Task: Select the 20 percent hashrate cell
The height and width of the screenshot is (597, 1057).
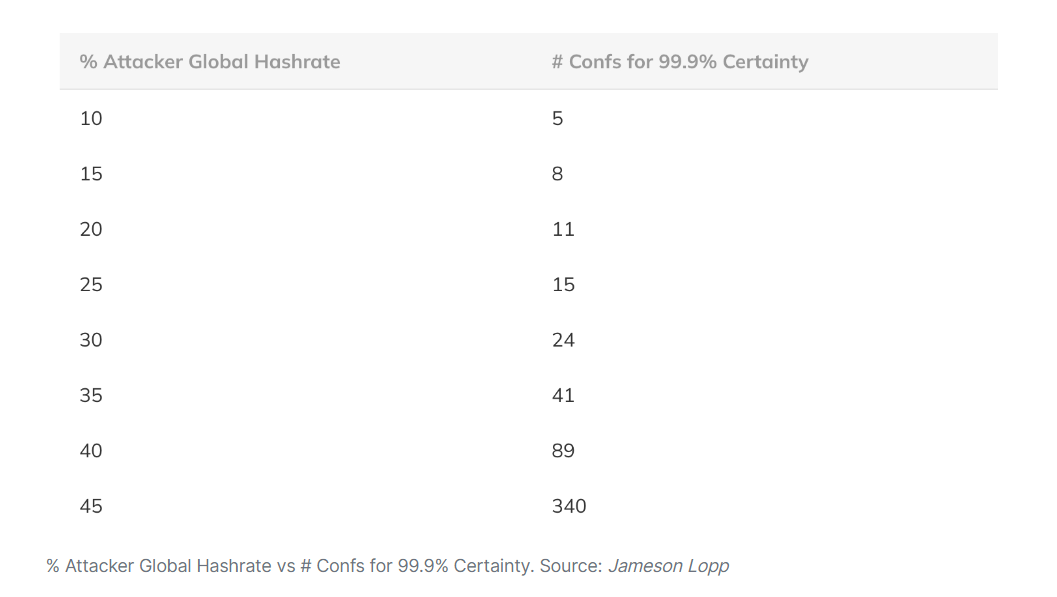Action: 91,229
